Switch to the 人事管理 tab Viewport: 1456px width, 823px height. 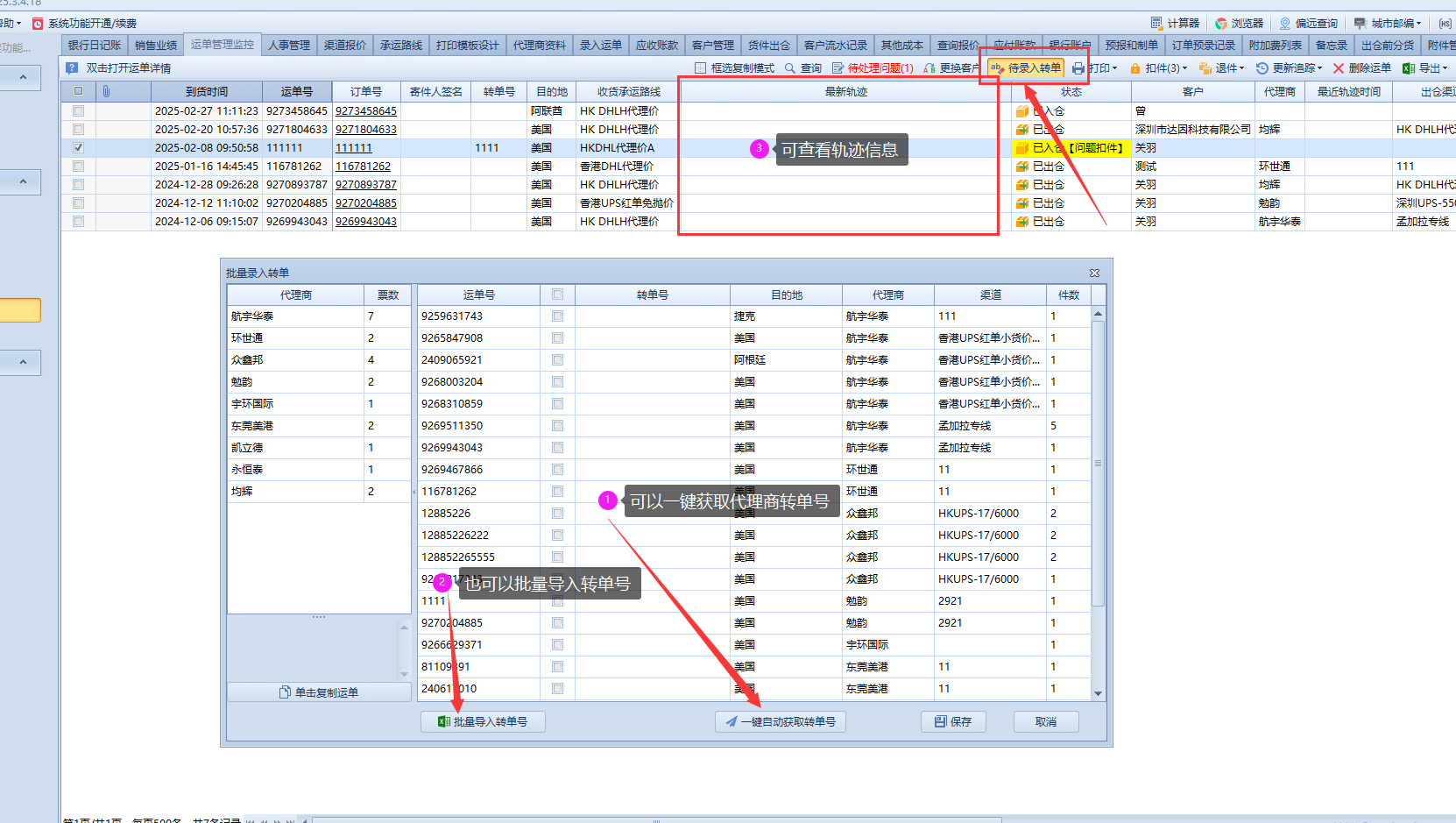[289, 46]
